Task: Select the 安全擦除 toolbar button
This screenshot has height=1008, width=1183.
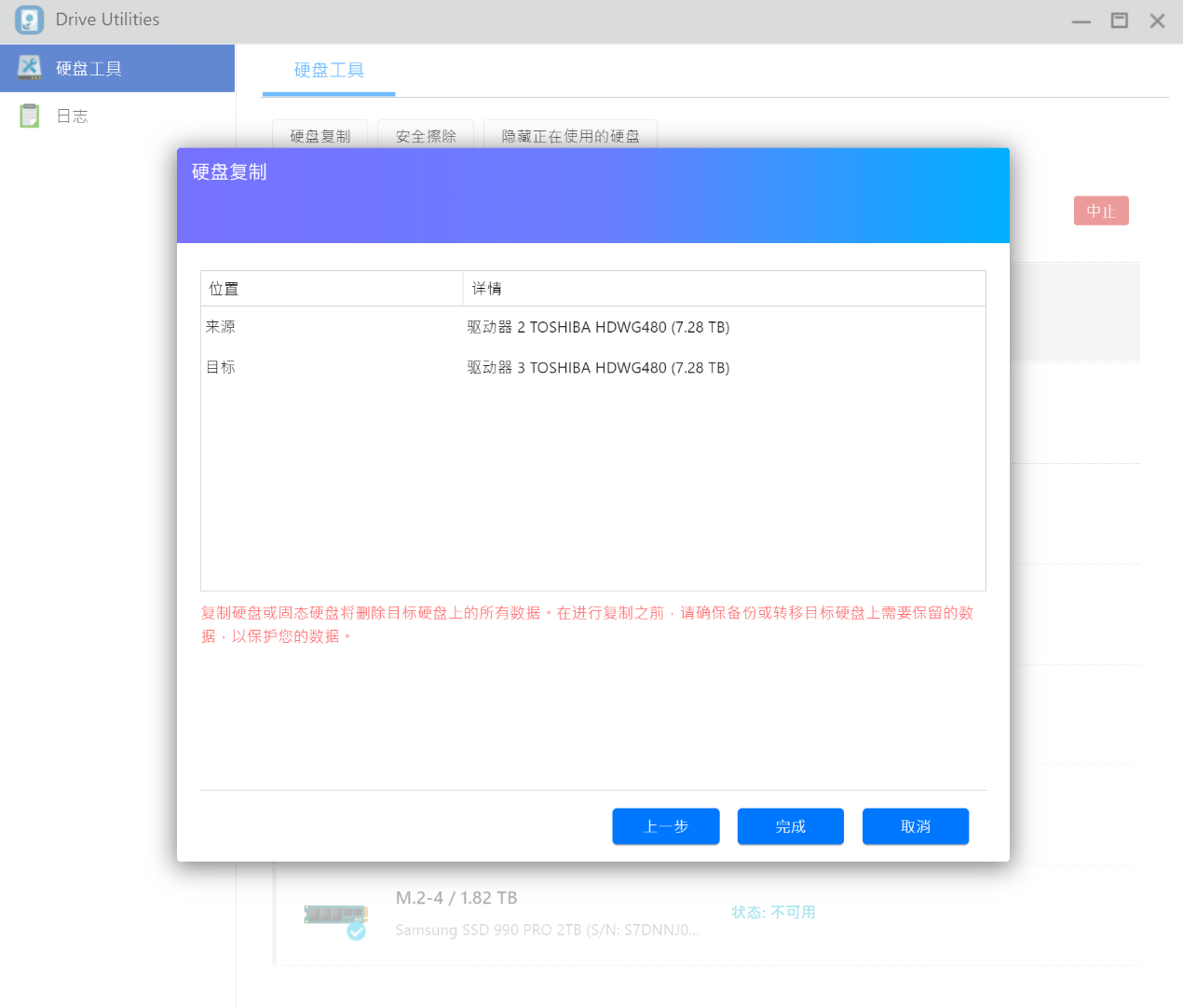Action: [426, 135]
